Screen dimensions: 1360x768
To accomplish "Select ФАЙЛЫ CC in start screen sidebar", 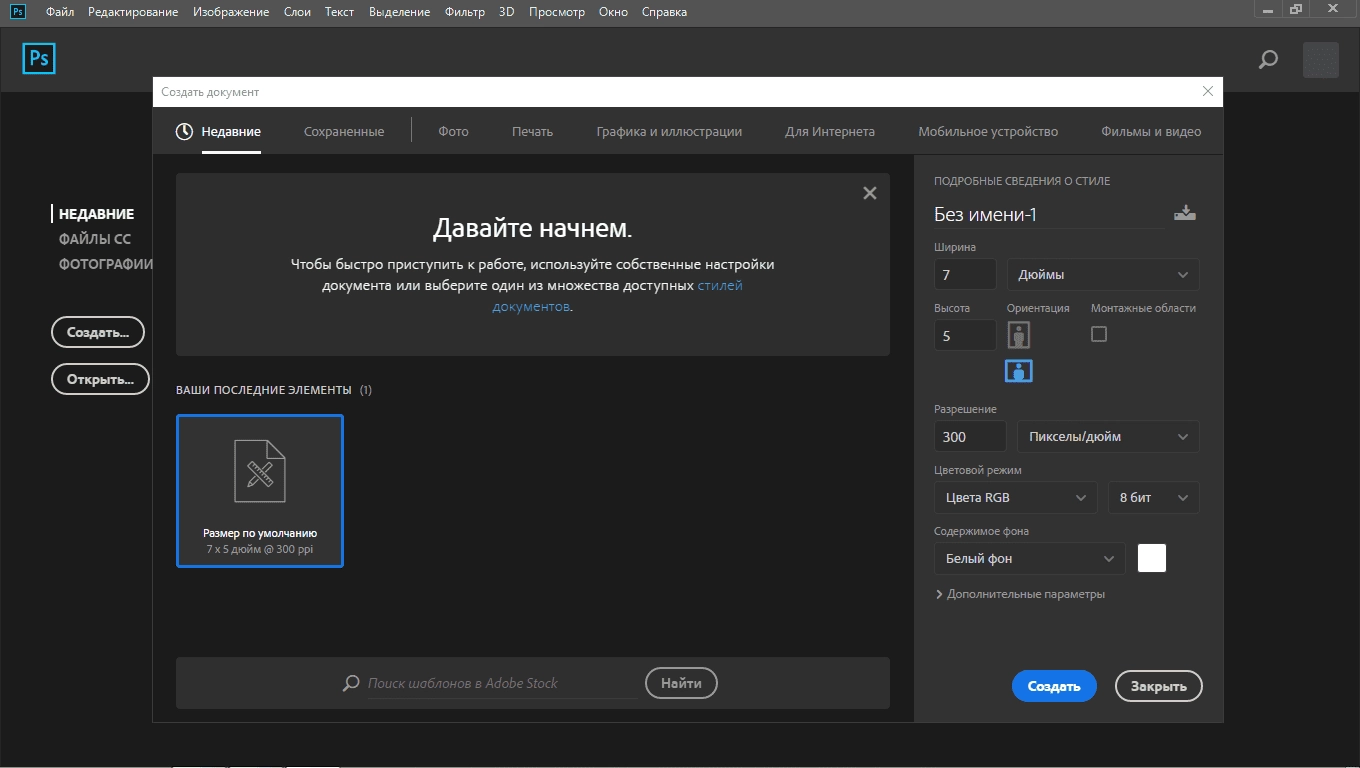I will tap(95, 239).
